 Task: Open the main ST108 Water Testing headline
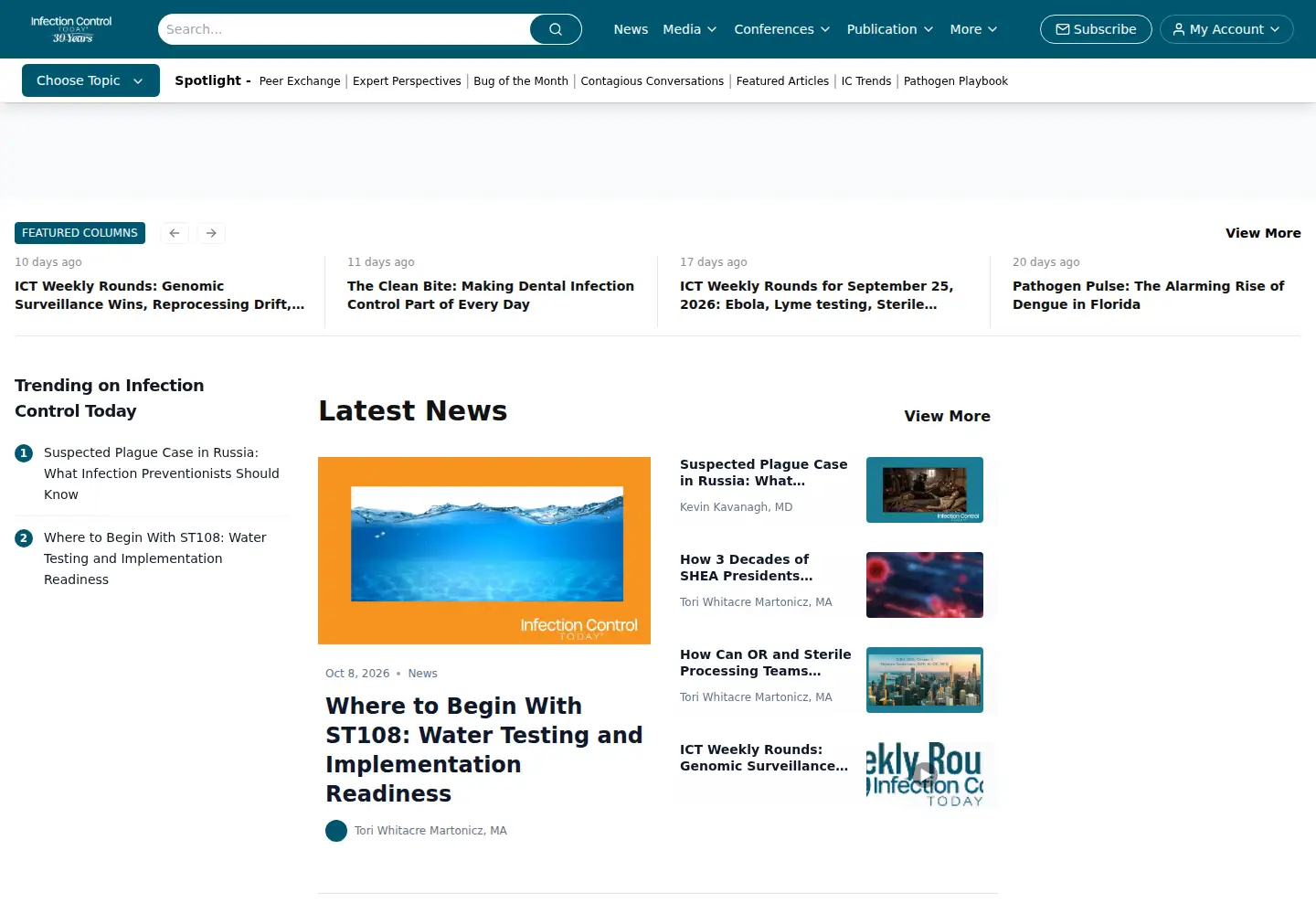(x=484, y=749)
